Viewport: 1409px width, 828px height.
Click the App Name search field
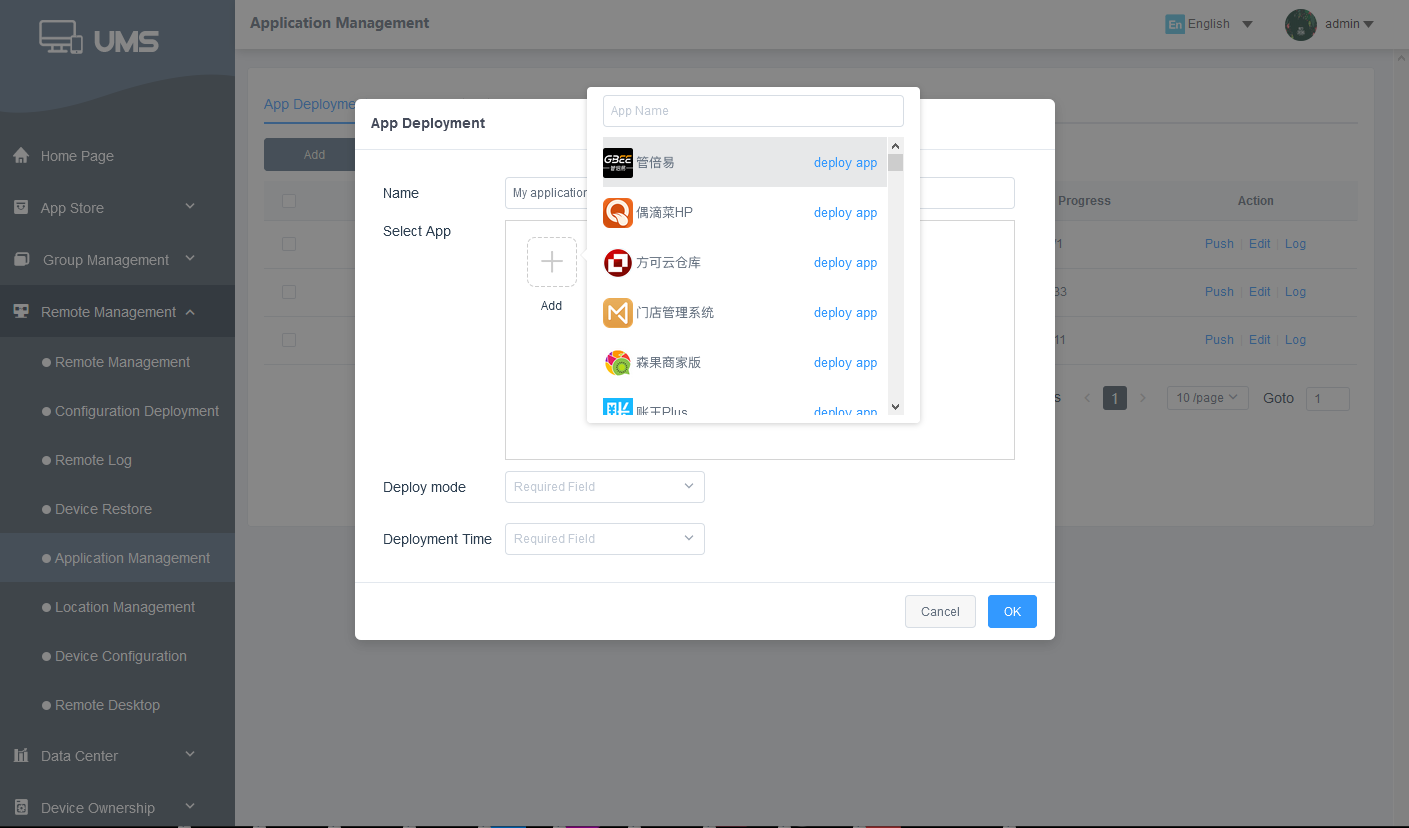[x=753, y=111]
